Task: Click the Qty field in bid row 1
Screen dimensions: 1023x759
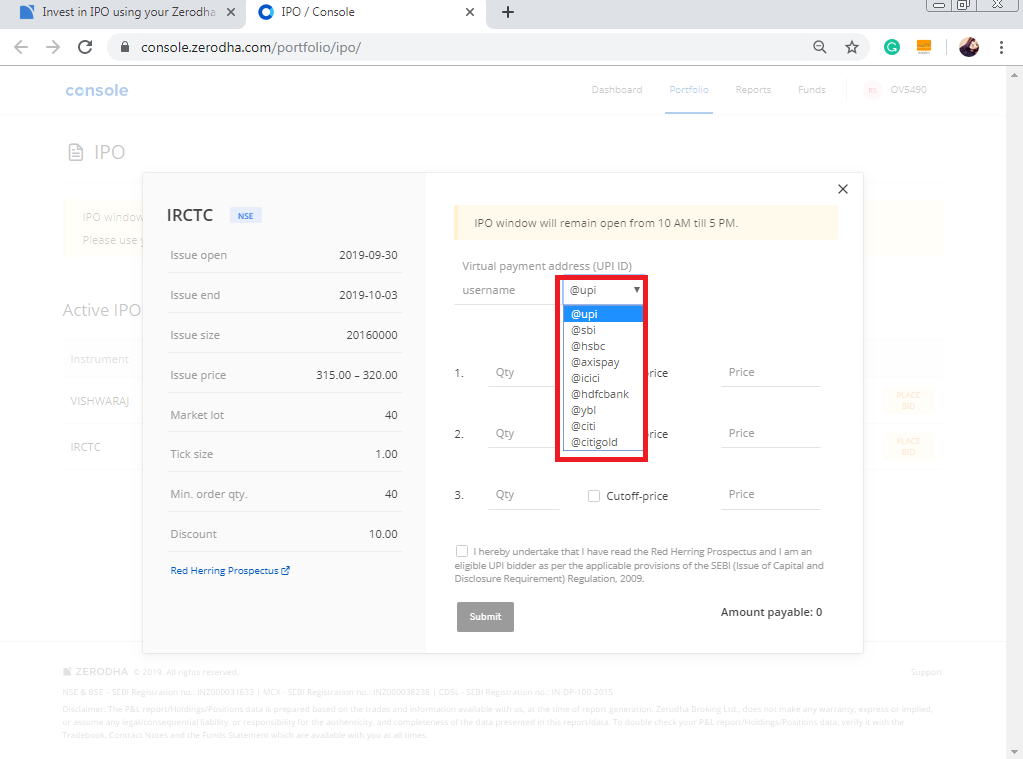Action: pyautogui.click(x=523, y=373)
